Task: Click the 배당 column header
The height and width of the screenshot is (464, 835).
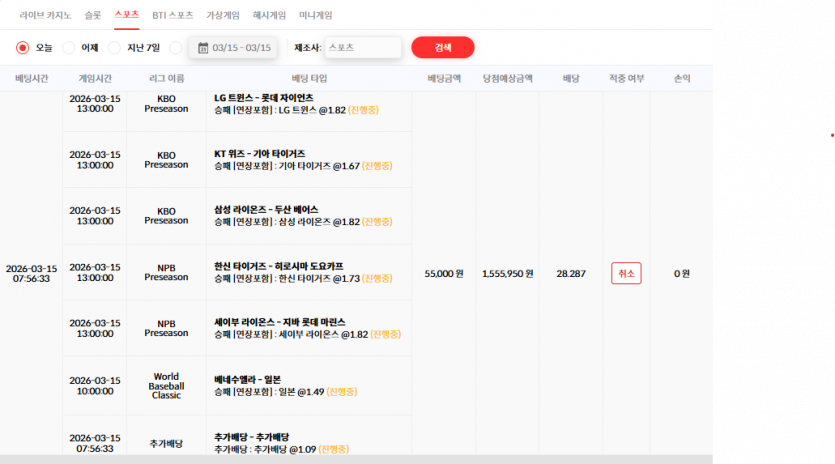Action: pyautogui.click(x=571, y=78)
